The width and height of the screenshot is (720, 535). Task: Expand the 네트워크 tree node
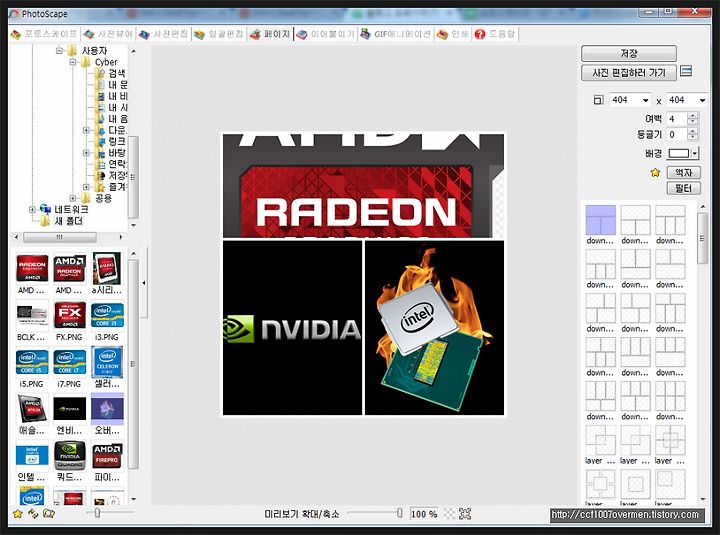[32, 210]
